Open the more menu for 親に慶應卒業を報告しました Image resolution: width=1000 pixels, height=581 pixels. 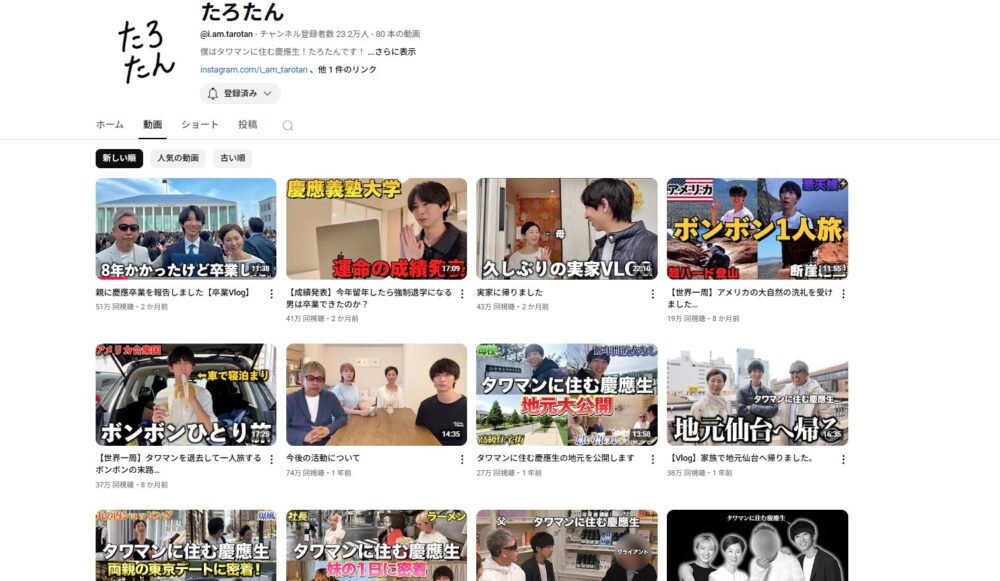271,294
